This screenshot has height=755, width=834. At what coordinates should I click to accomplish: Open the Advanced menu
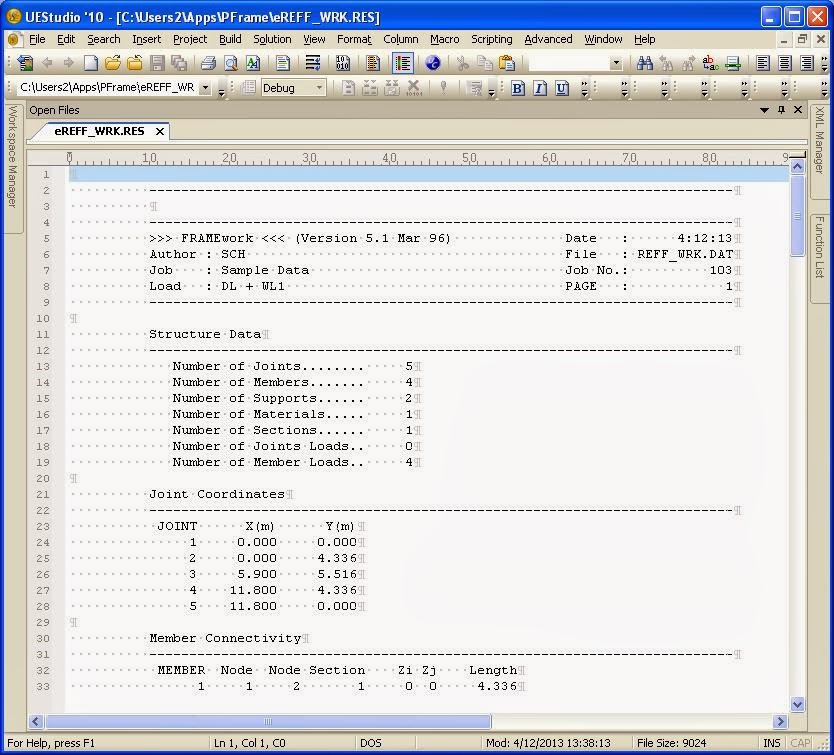(548, 39)
